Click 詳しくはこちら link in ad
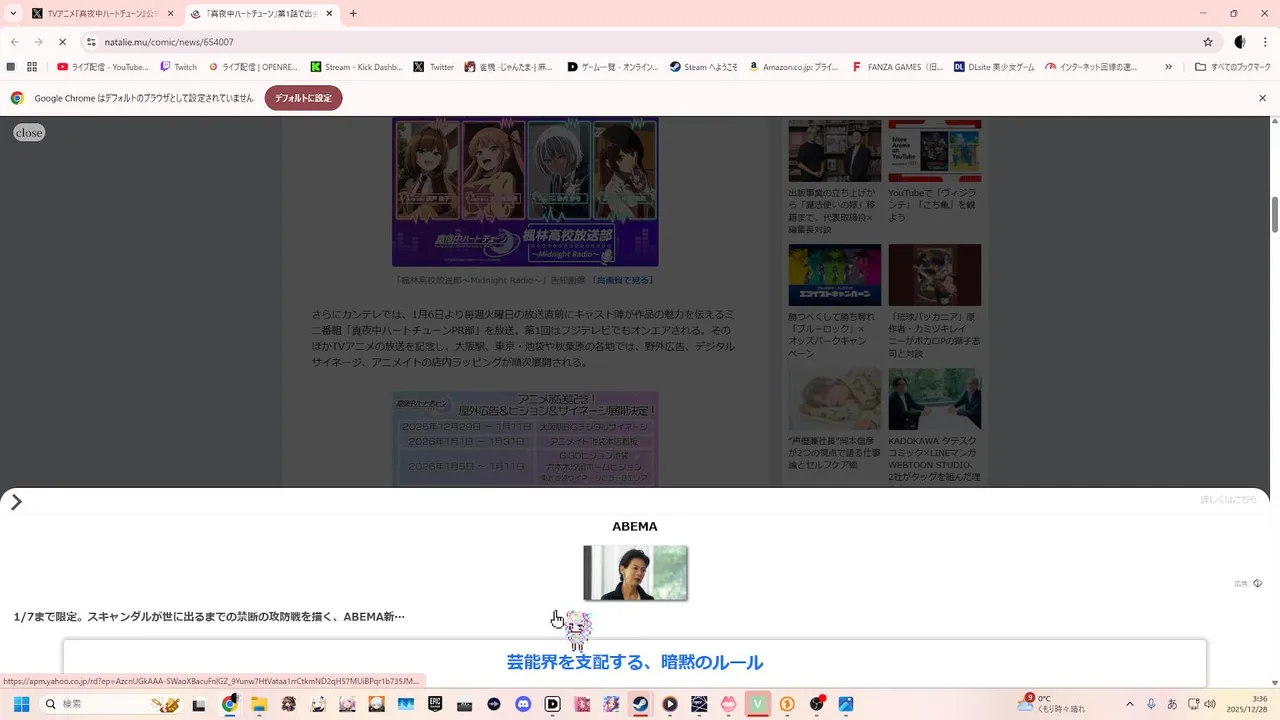Image resolution: width=1280 pixels, height=720 pixels. (x=1228, y=500)
